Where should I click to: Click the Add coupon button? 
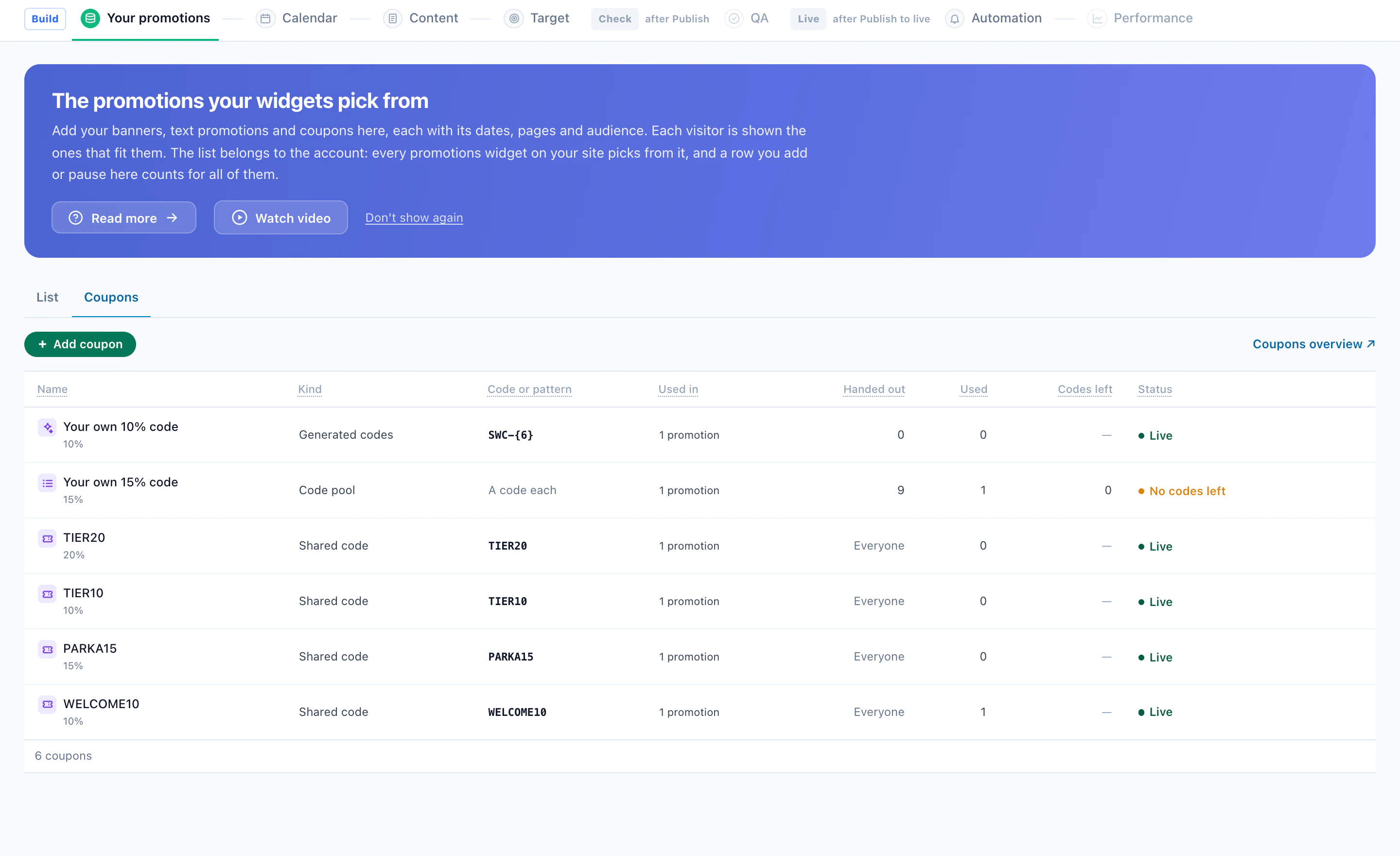point(80,344)
